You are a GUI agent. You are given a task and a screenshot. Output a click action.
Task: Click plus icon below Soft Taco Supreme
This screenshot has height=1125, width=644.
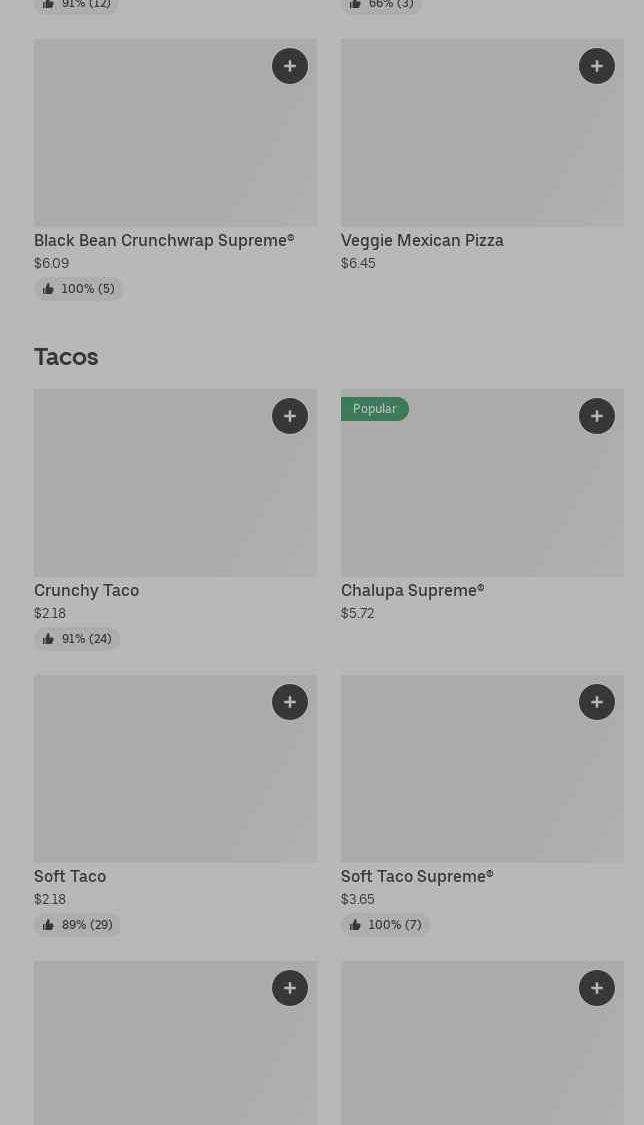pos(597,988)
